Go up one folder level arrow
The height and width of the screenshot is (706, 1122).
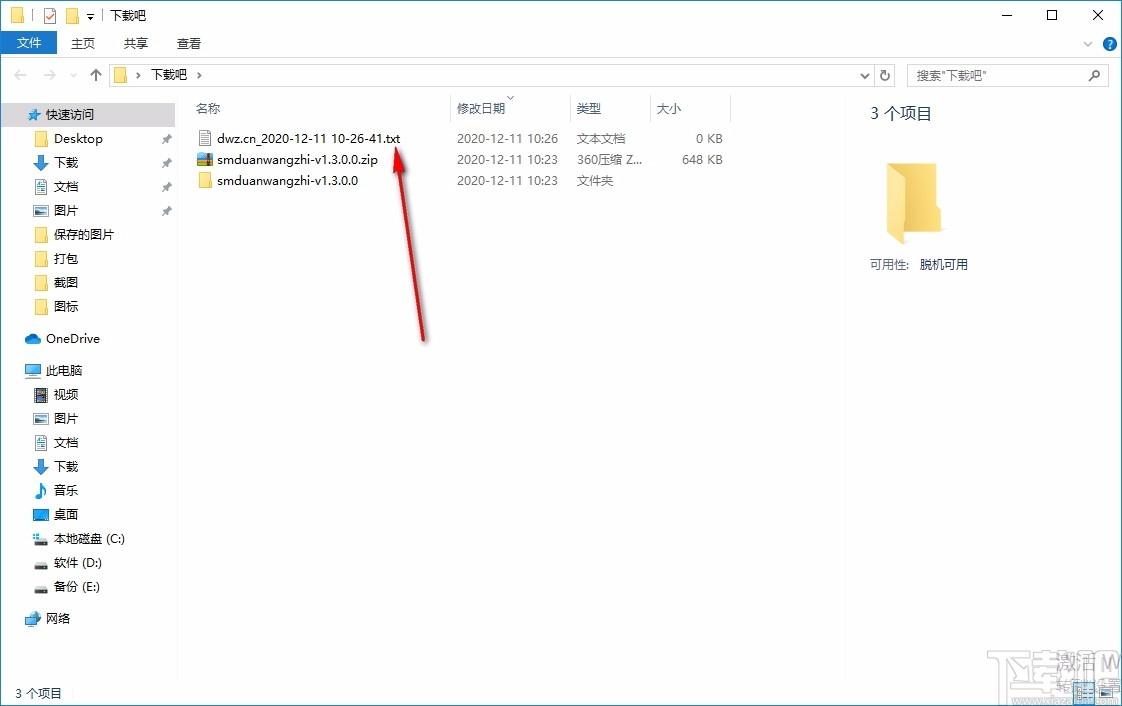tap(96, 75)
